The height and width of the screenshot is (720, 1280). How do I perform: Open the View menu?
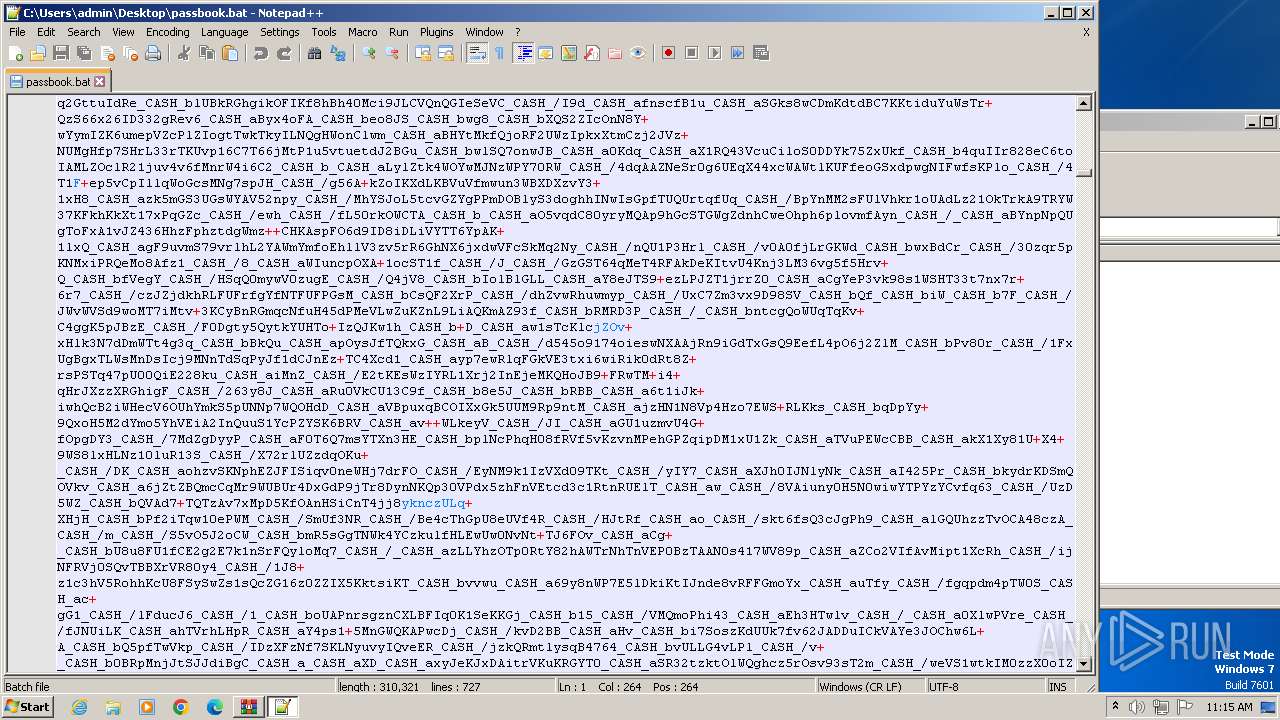click(x=123, y=32)
